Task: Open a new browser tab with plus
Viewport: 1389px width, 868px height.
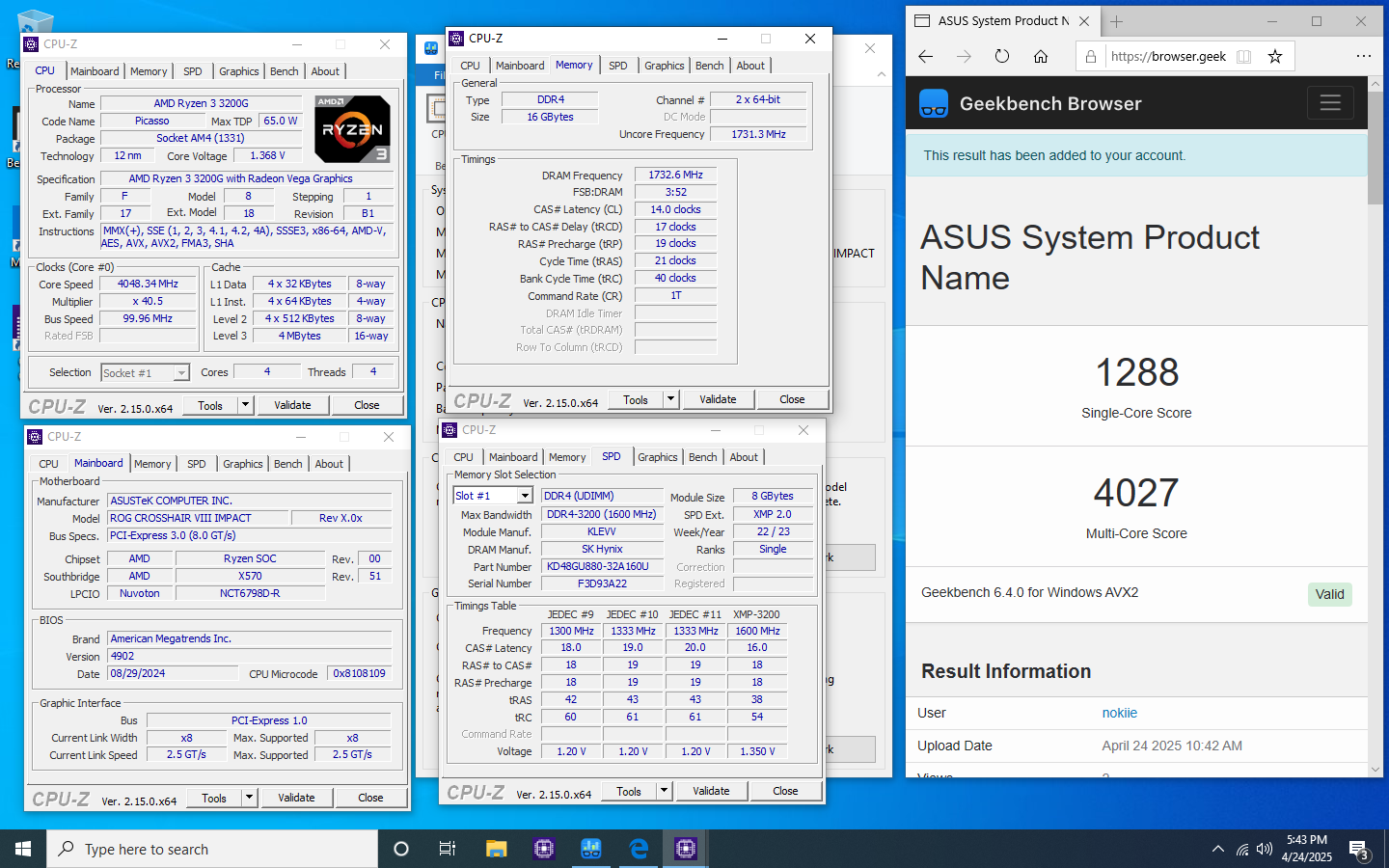Action: 1117,21
